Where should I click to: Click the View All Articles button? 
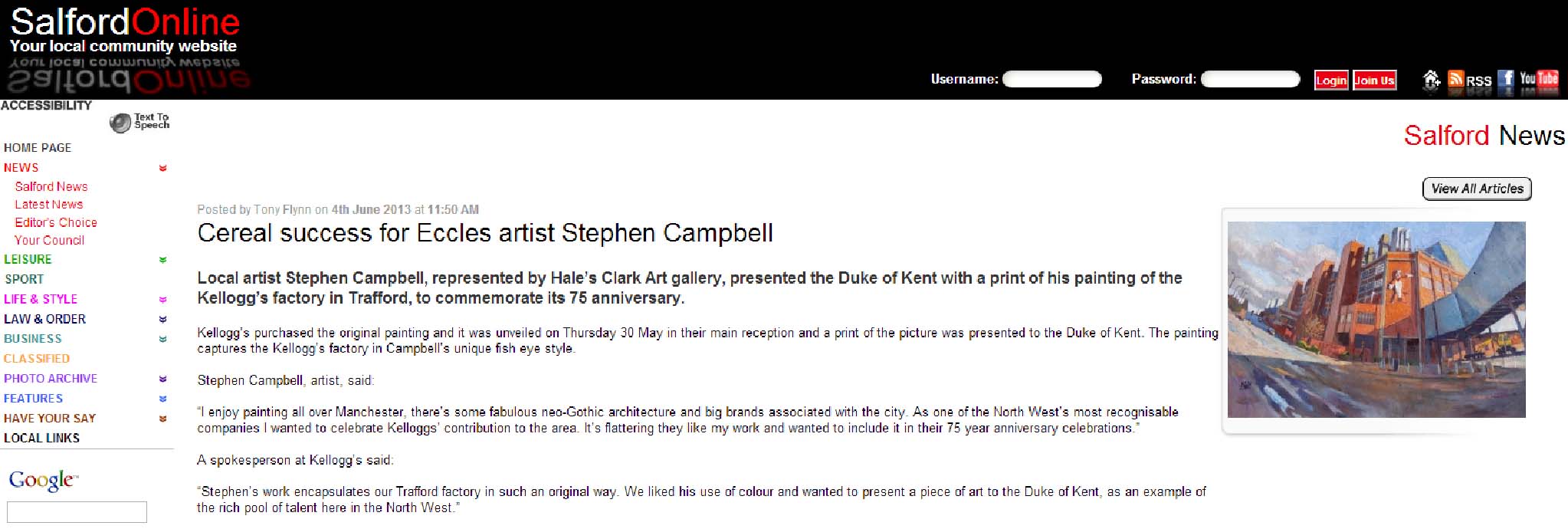(x=1477, y=189)
